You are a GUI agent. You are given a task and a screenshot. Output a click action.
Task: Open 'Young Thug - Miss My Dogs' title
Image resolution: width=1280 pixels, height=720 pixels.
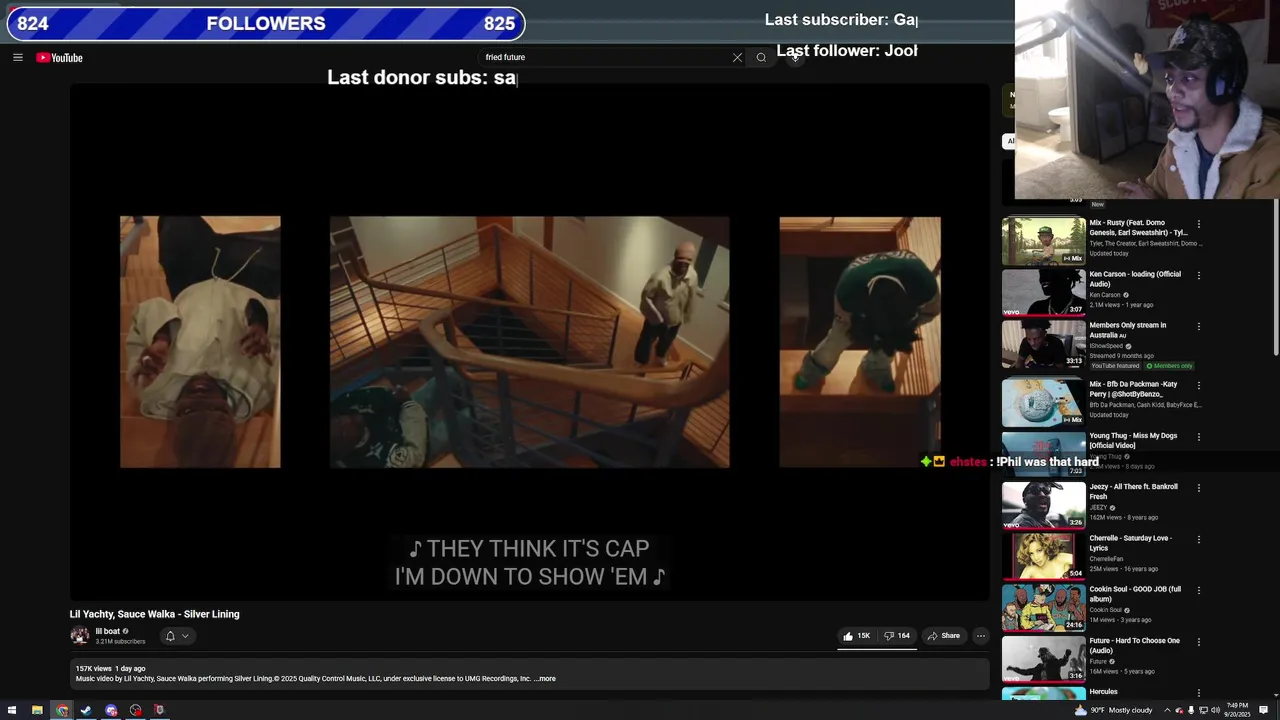pyautogui.click(x=1133, y=440)
